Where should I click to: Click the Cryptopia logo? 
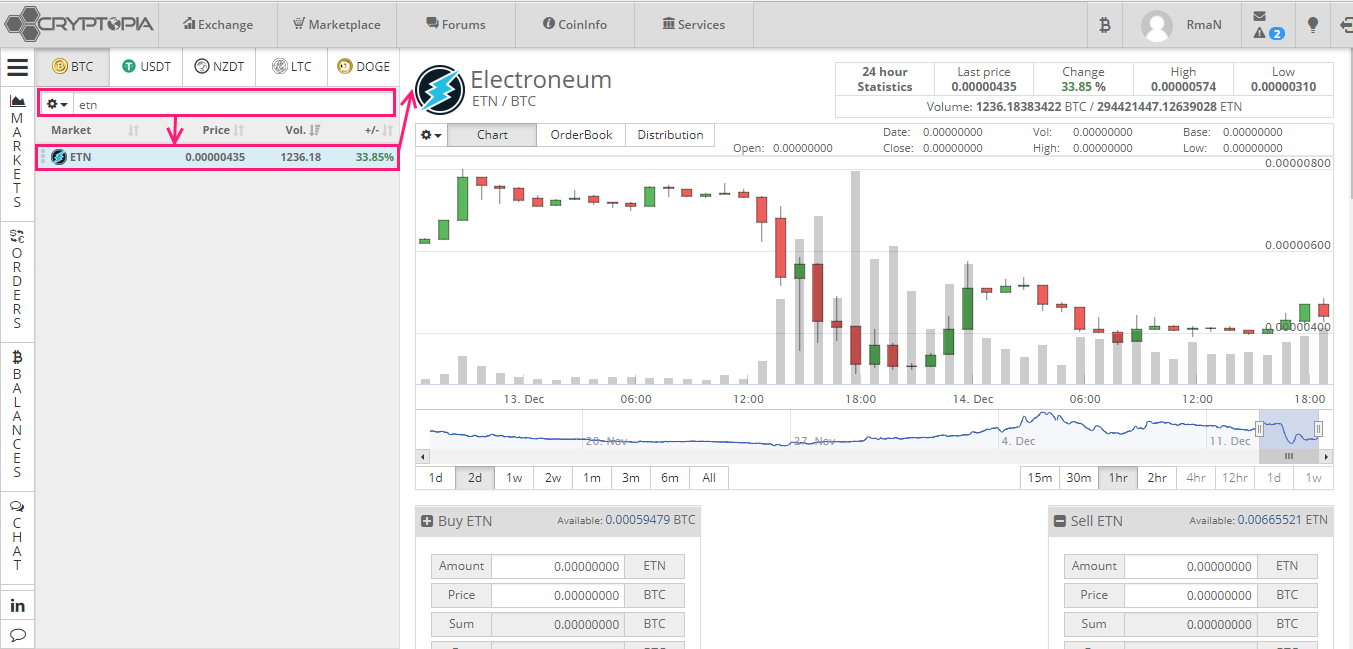point(77,22)
